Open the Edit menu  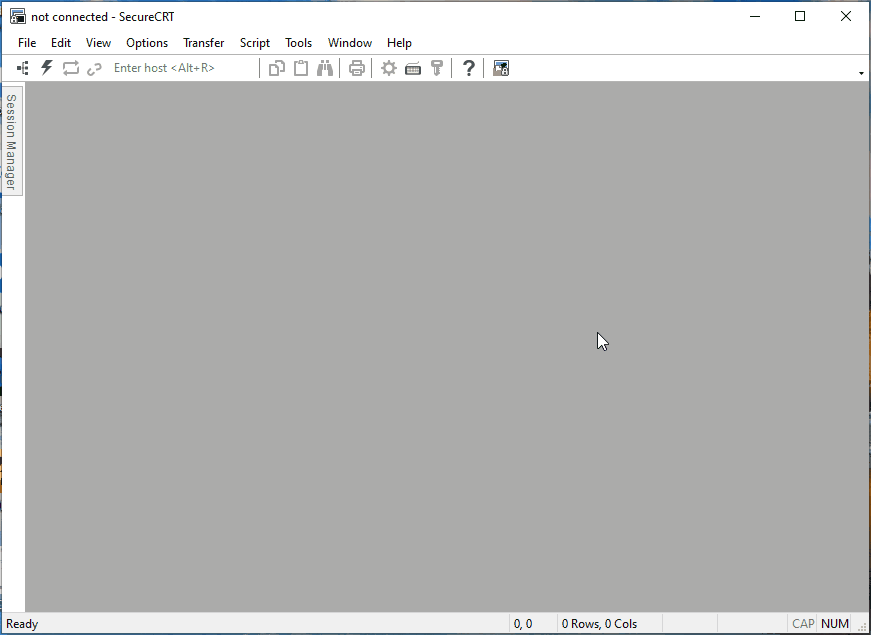[61, 43]
